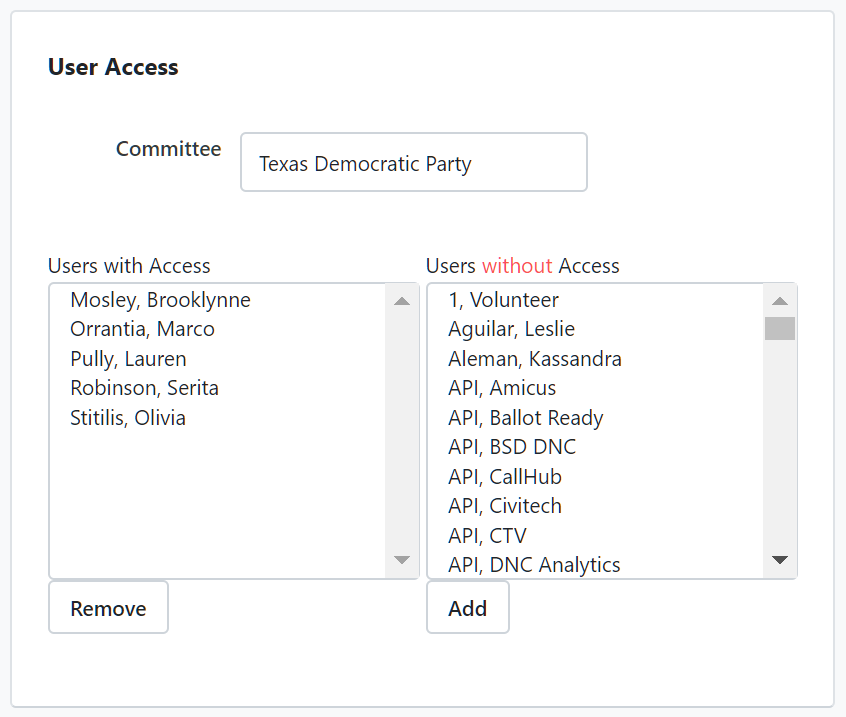Select Orrantia, Marco from access list
The height and width of the screenshot is (717, 846).
[142, 329]
